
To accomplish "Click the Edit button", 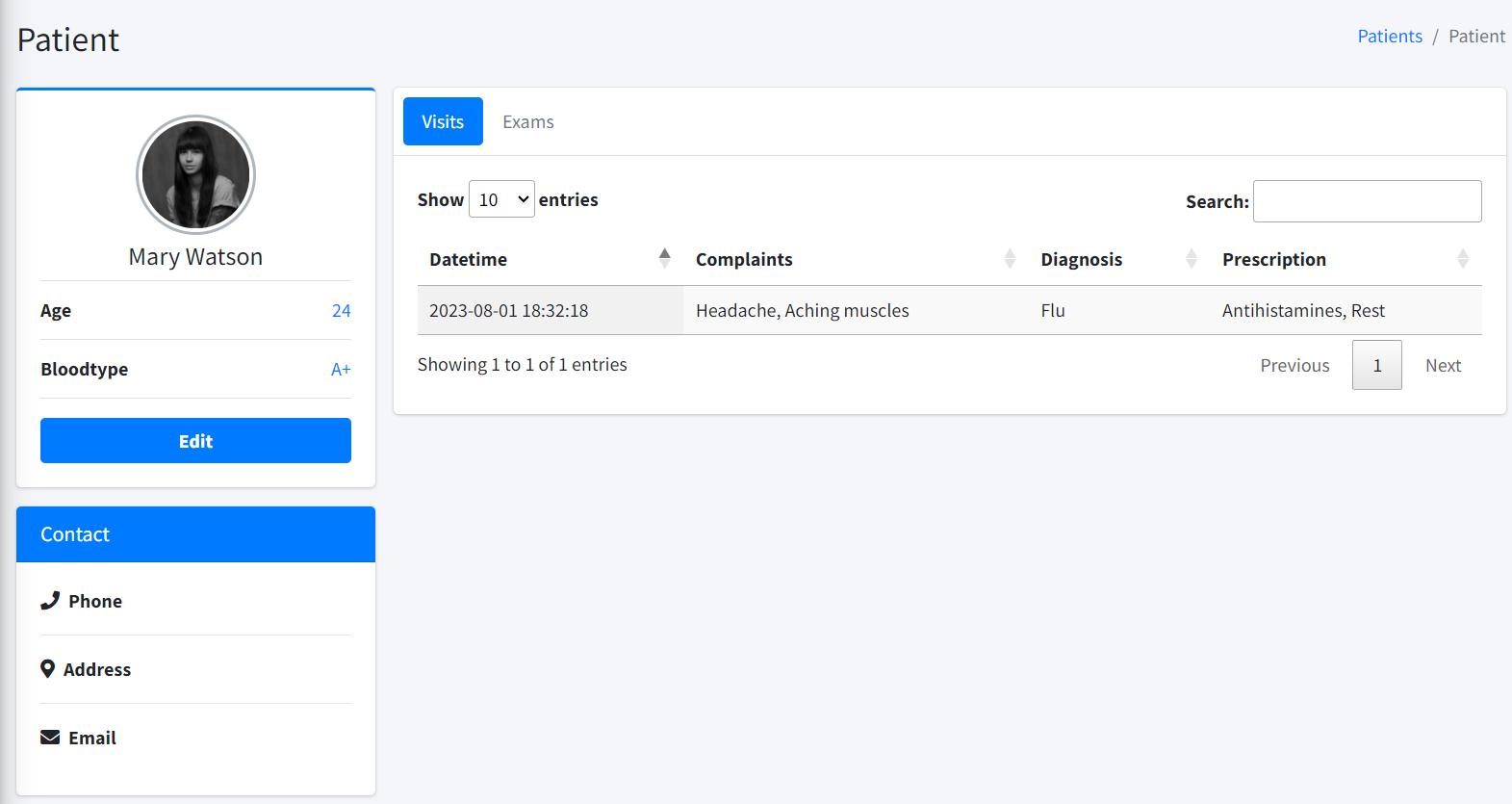I will pyautogui.click(x=195, y=441).
